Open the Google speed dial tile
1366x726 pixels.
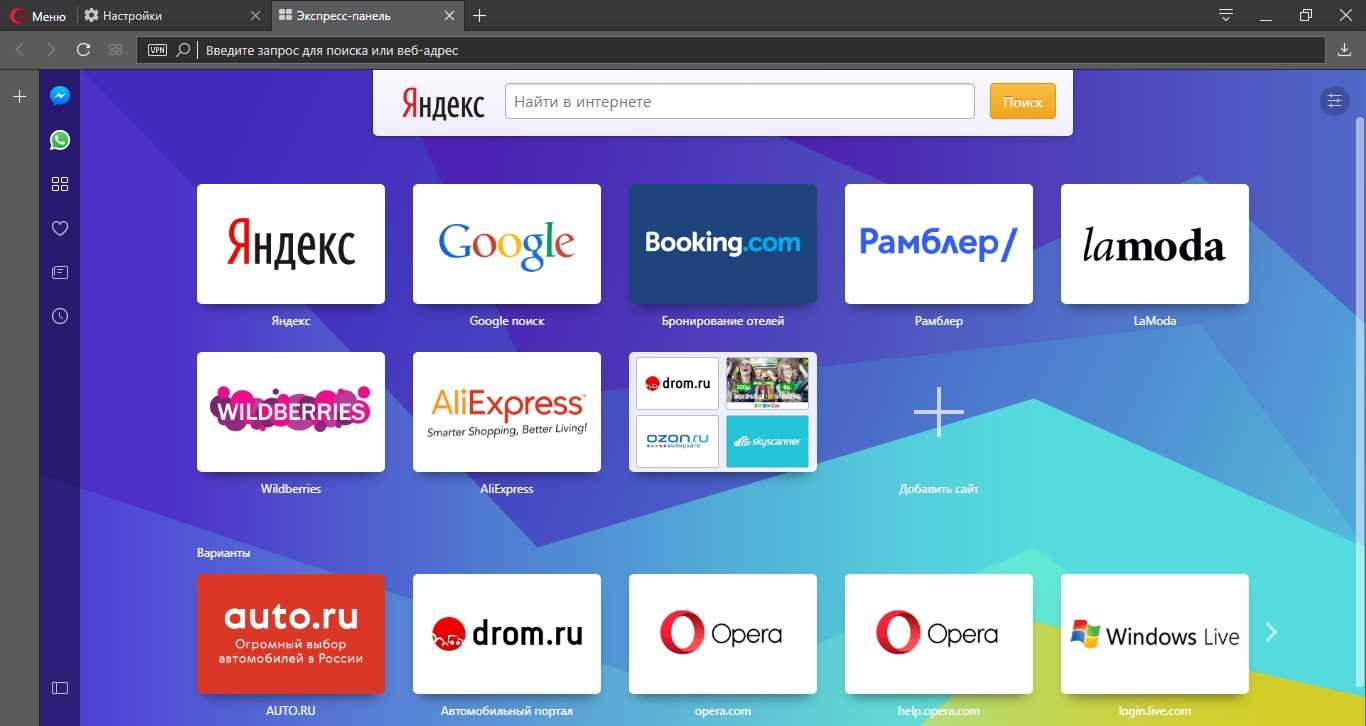(x=507, y=244)
